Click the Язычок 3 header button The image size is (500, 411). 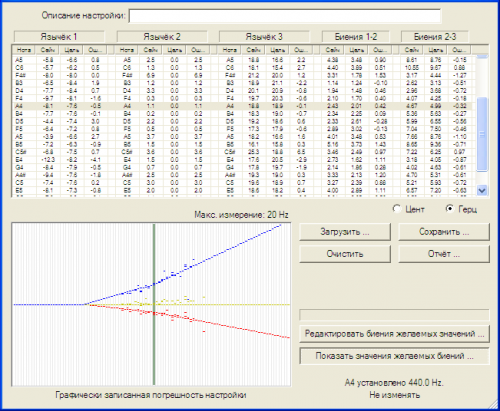point(264,37)
